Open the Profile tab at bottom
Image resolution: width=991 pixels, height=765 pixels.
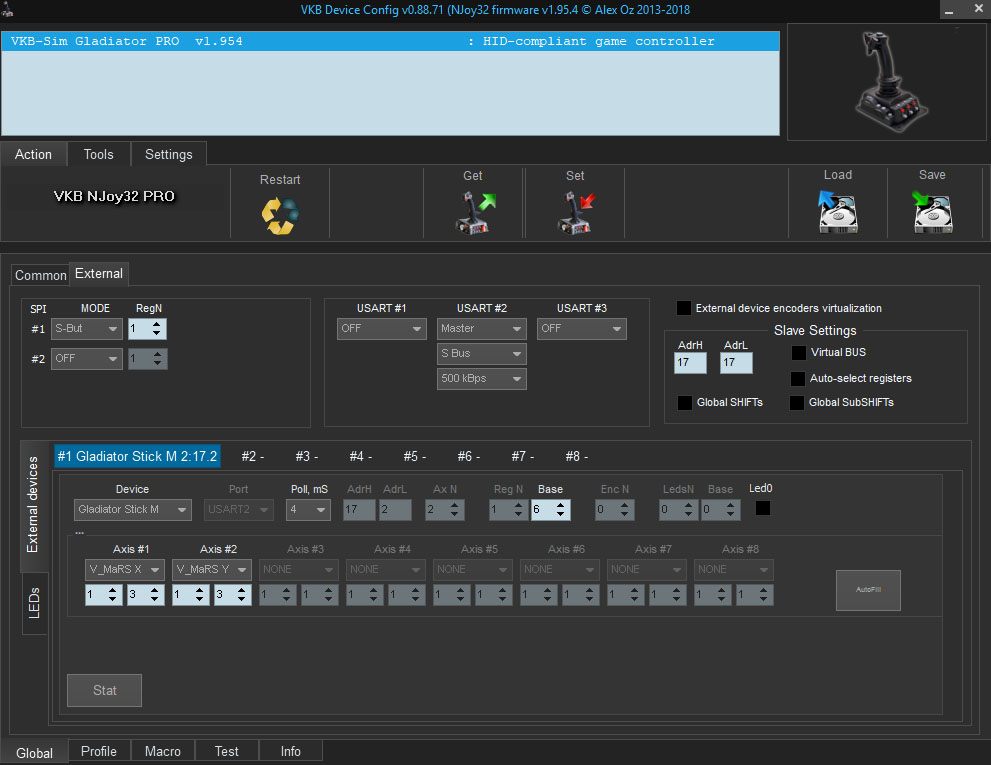tap(98, 752)
